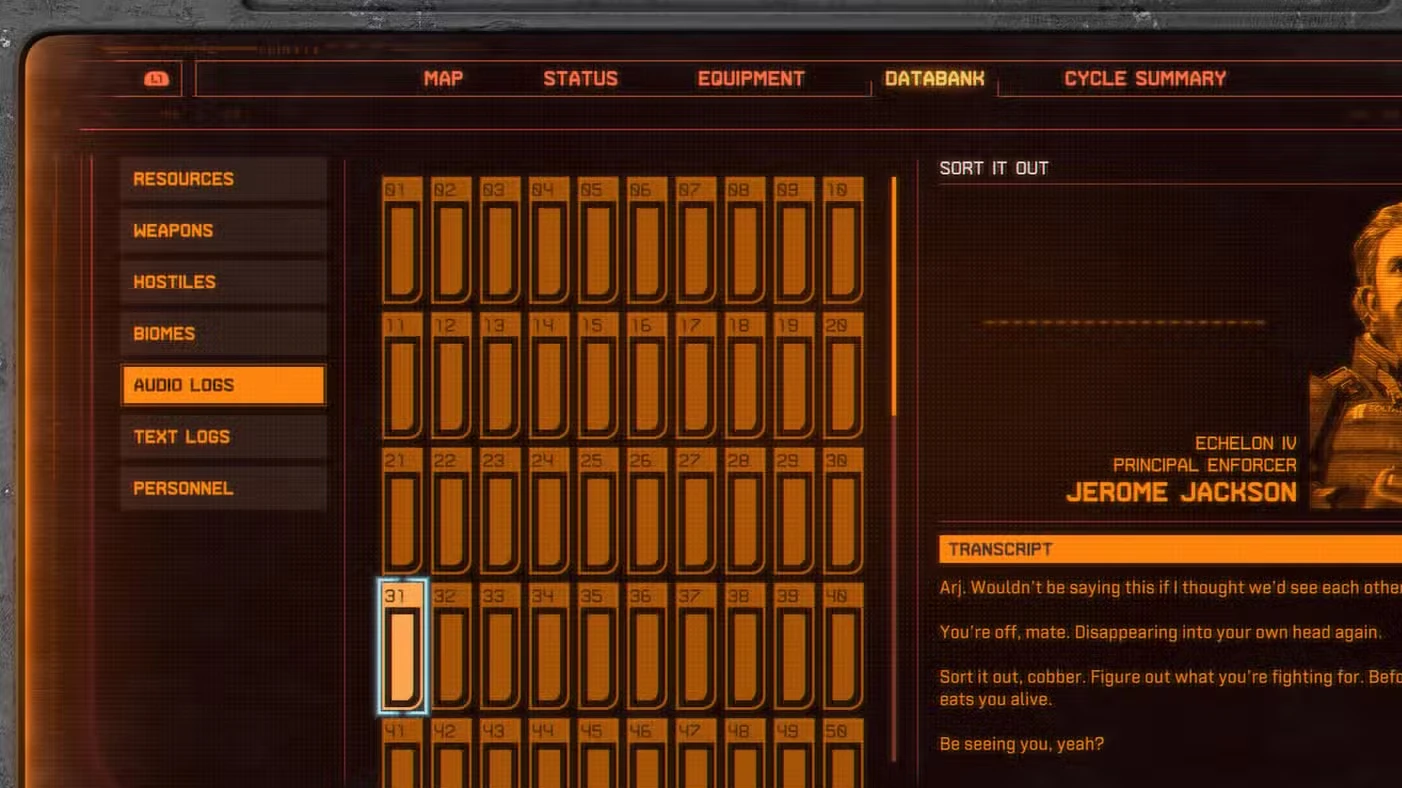Open the EQUIPMENT tab
Viewport: 1402px width, 788px height.
(x=751, y=79)
